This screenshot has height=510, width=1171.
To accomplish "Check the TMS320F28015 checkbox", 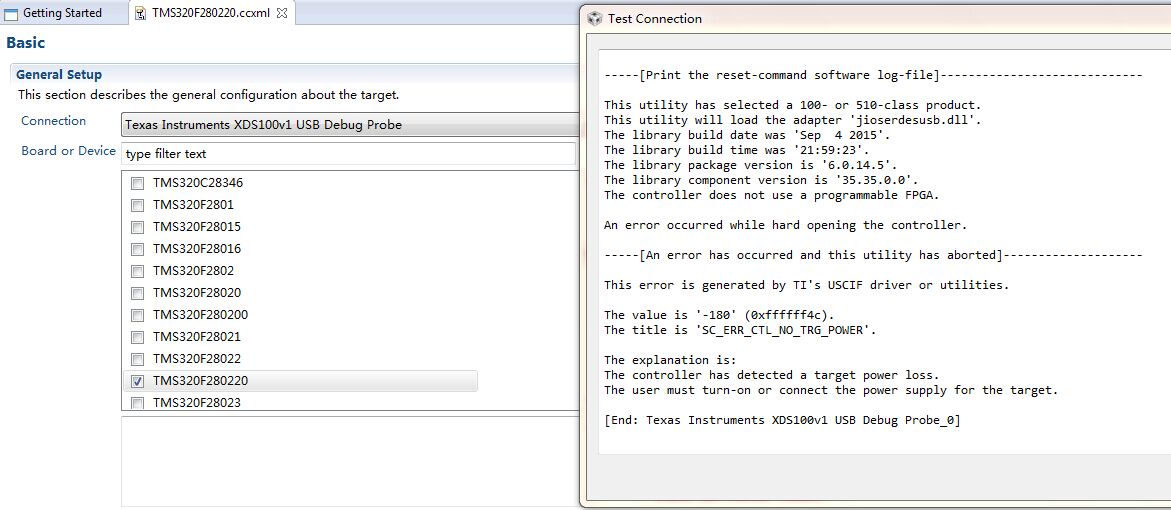I will [137, 227].
